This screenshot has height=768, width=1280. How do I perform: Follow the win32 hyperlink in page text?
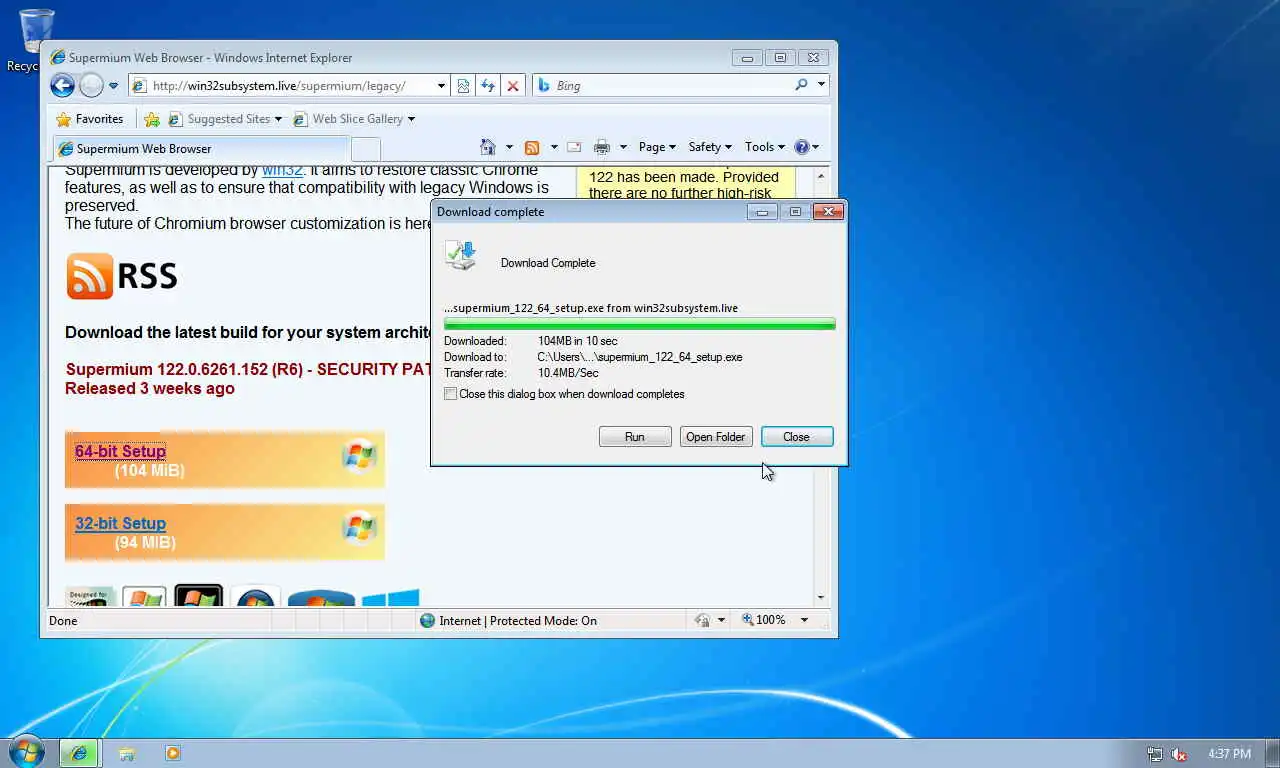click(x=282, y=171)
